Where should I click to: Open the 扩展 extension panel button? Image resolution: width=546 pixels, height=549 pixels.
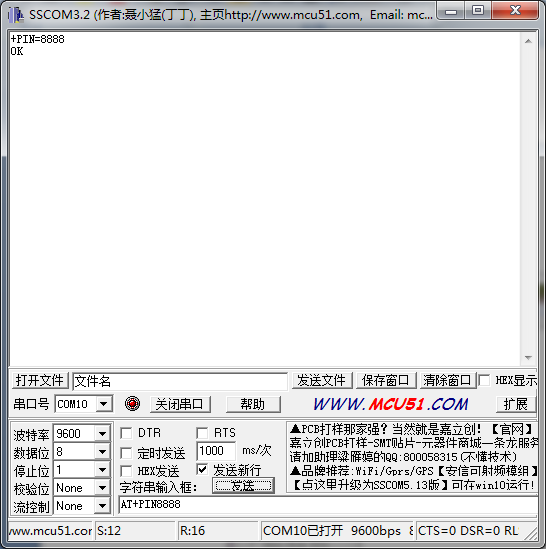pyautogui.click(x=516, y=404)
